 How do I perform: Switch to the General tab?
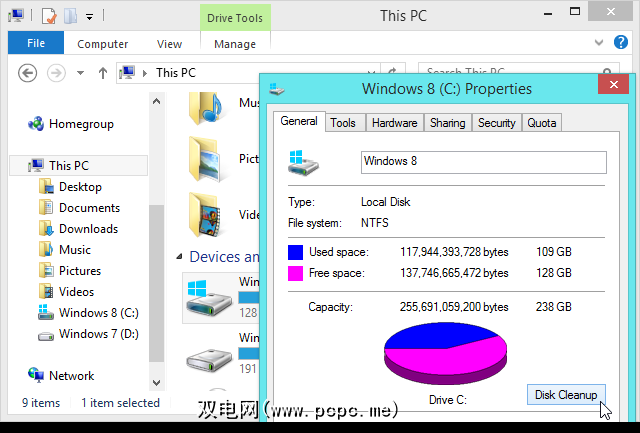[x=299, y=122]
